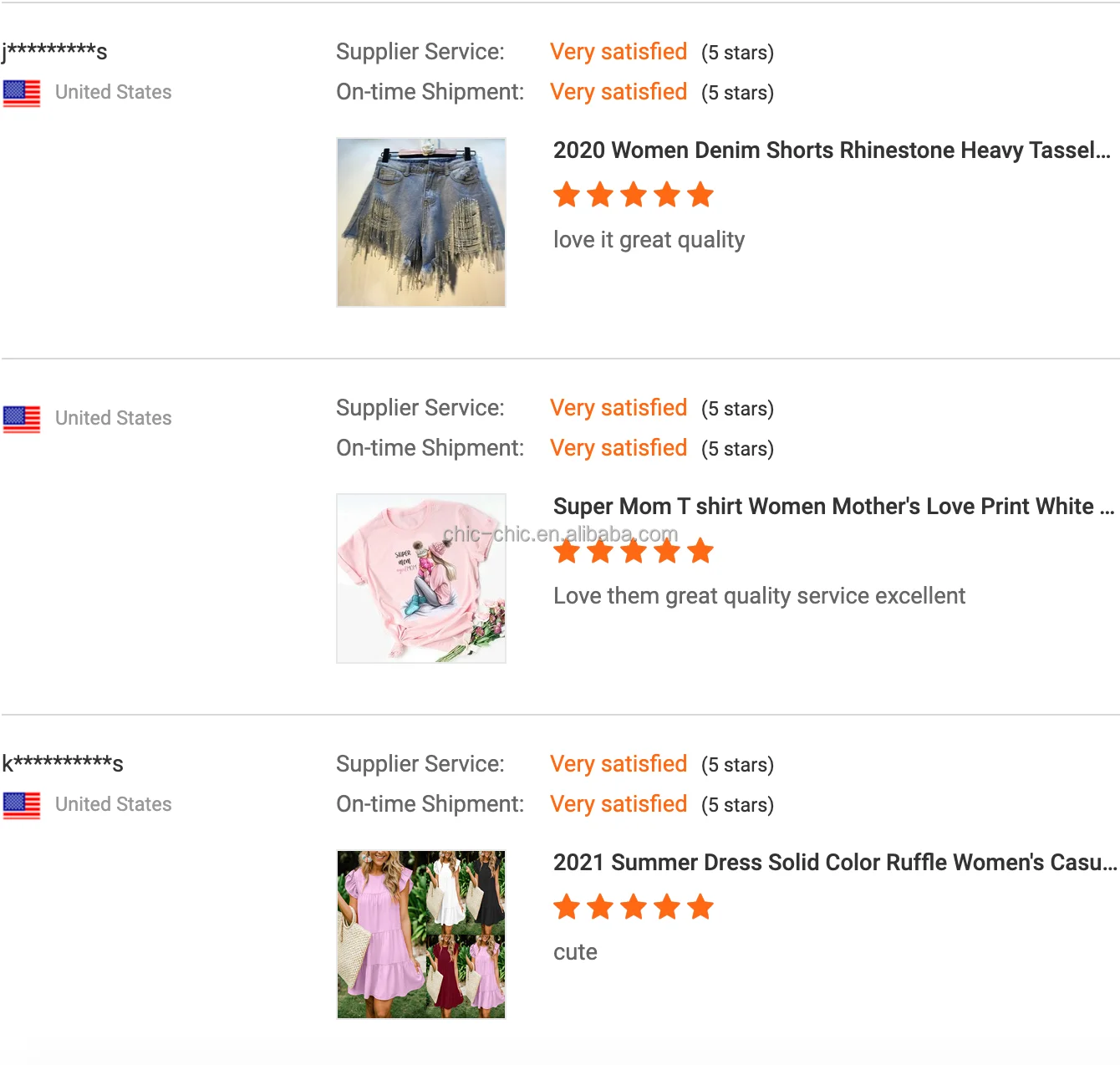Click the US flag in the second review
Image resolution: width=1120 pixels, height=1065 pixels.
tap(22, 419)
